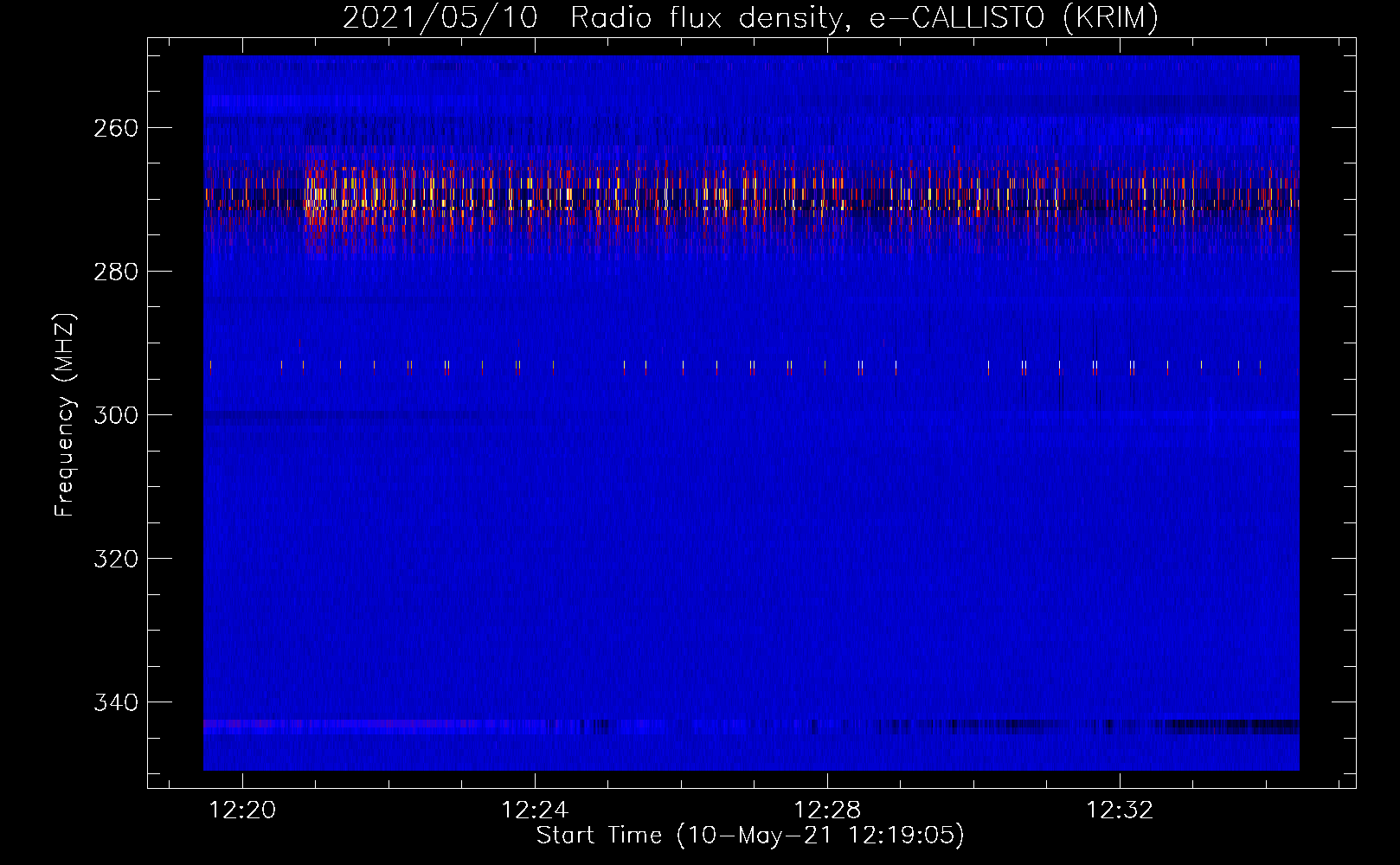Click the 260 frequency tick label
This screenshot has width=1400, height=865.
(x=116, y=128)
